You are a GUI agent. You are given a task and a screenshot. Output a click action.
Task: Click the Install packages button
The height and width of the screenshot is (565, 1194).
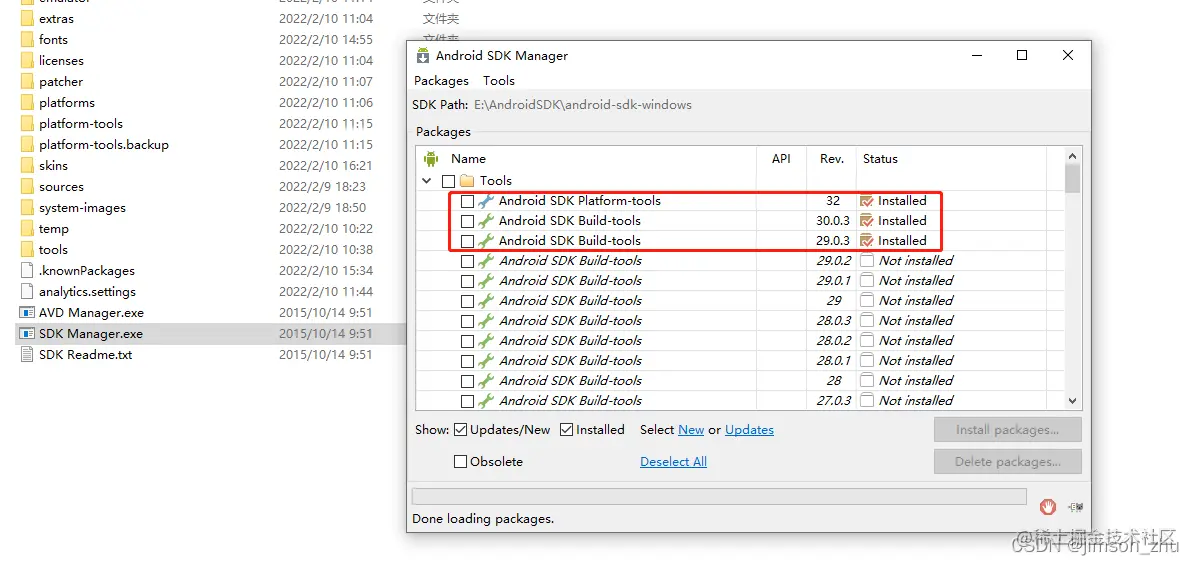pyautogui.click(x=1007, y=429)
